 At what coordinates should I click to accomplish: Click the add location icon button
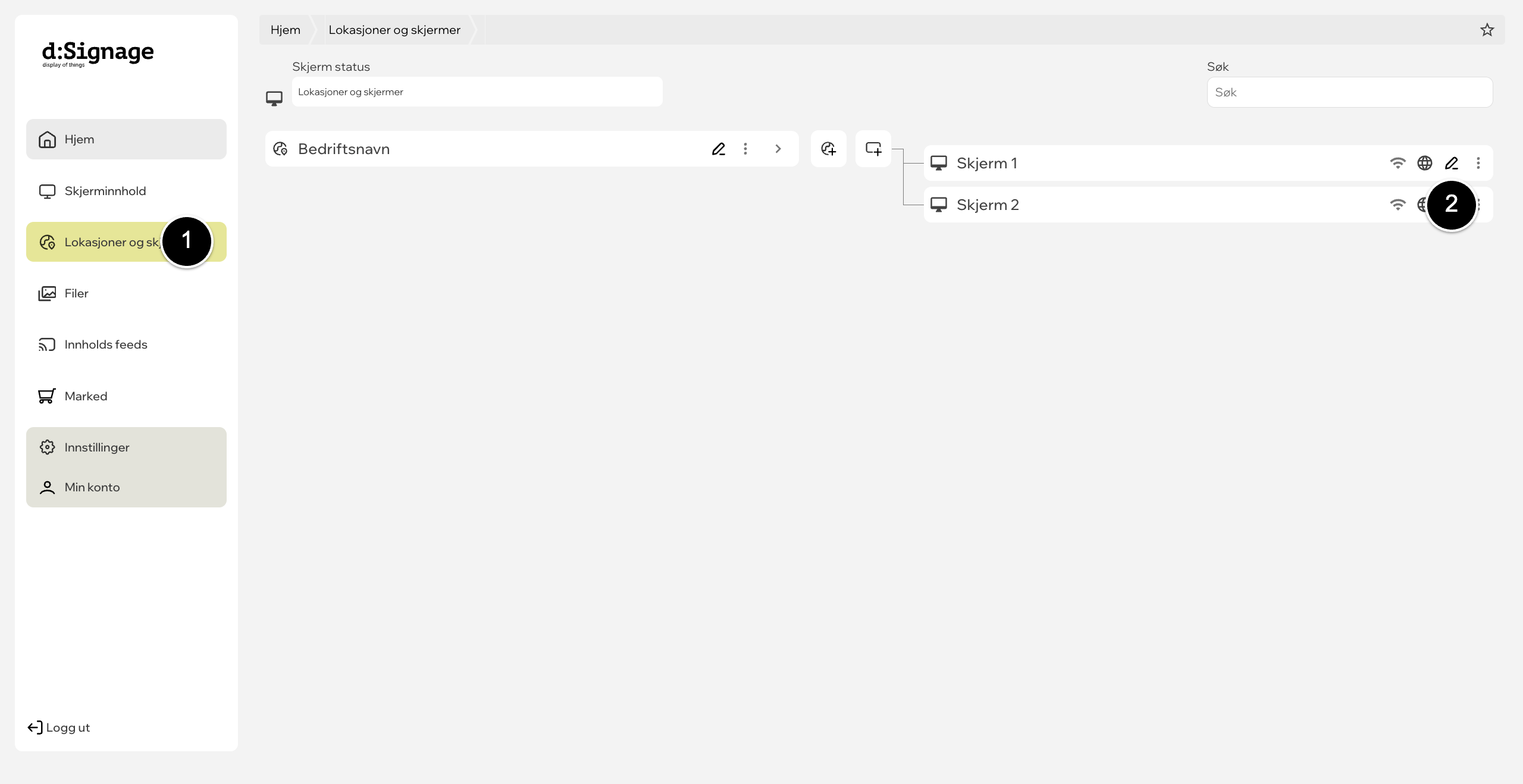pos(829,149)
